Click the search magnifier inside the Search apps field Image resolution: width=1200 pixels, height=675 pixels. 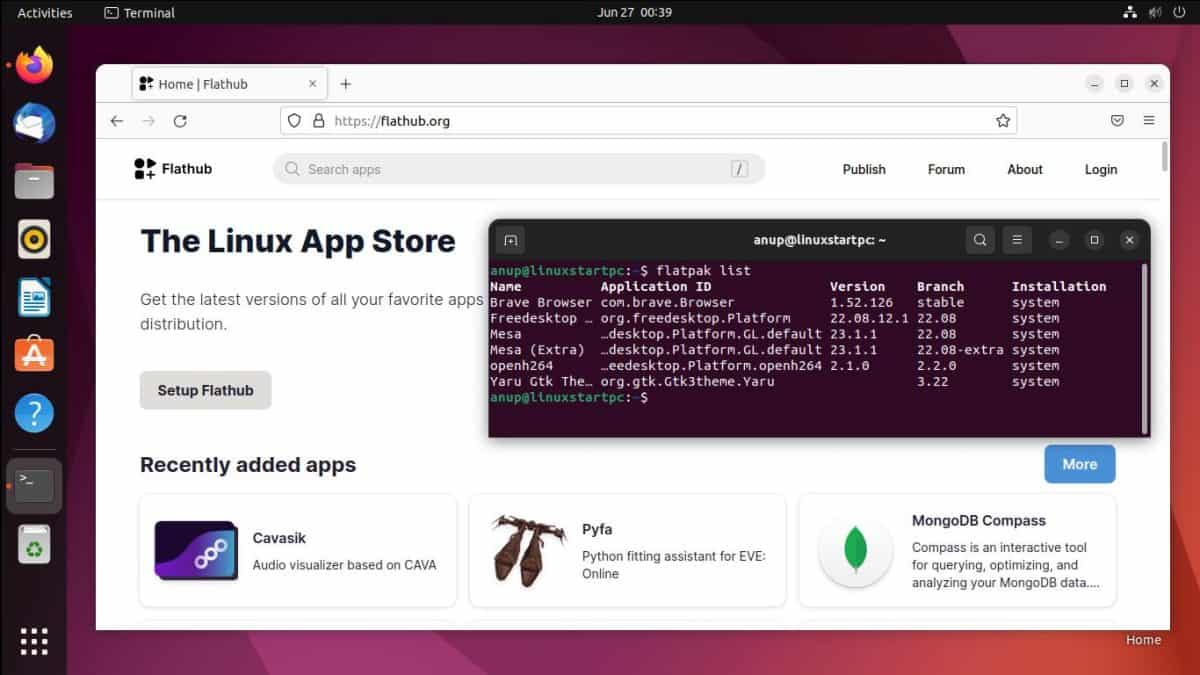click(x=291, y=169)
